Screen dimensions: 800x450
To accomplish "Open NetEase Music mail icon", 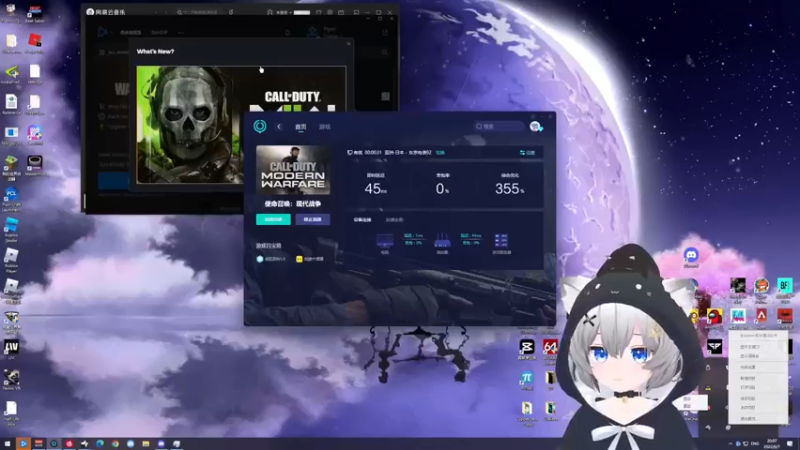I will tap(341, 12).
